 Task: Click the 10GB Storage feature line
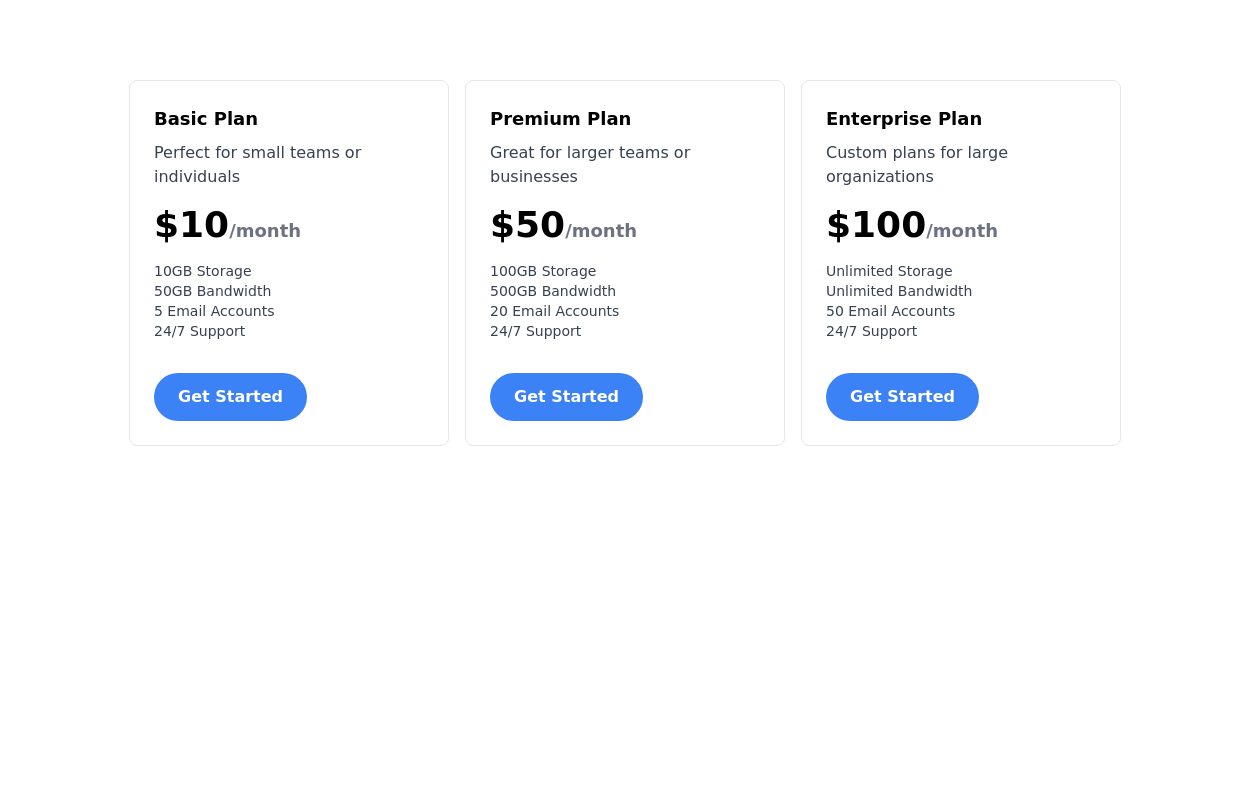pos(203,271)
